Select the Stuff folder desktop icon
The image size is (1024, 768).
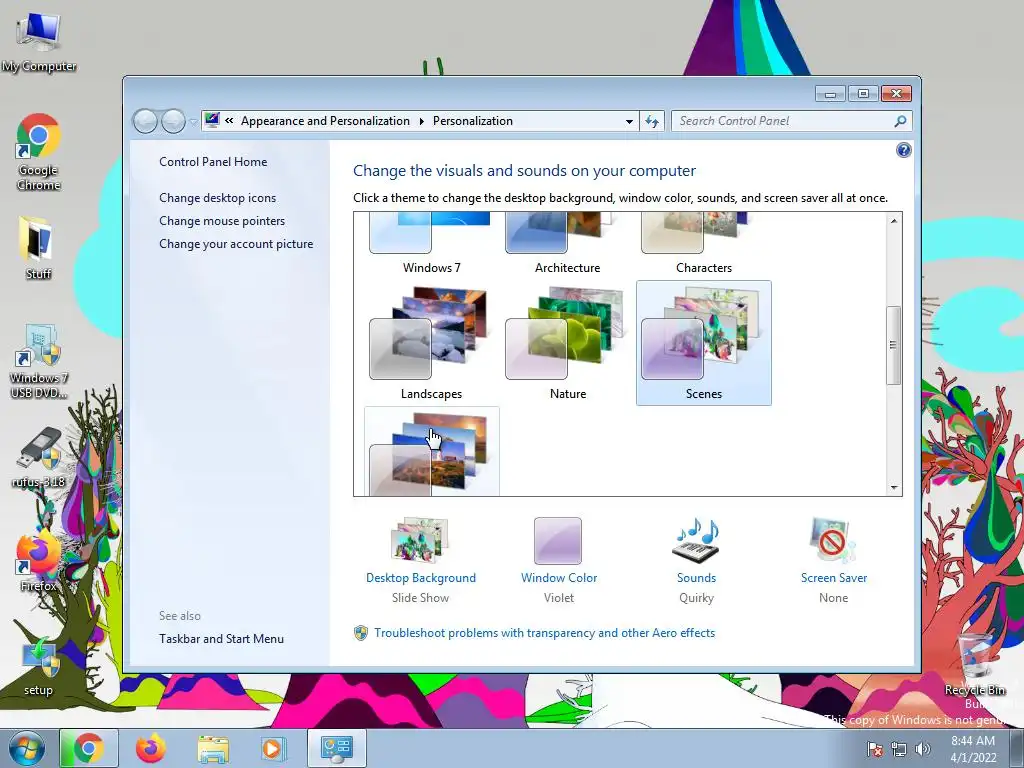[38, 249]
